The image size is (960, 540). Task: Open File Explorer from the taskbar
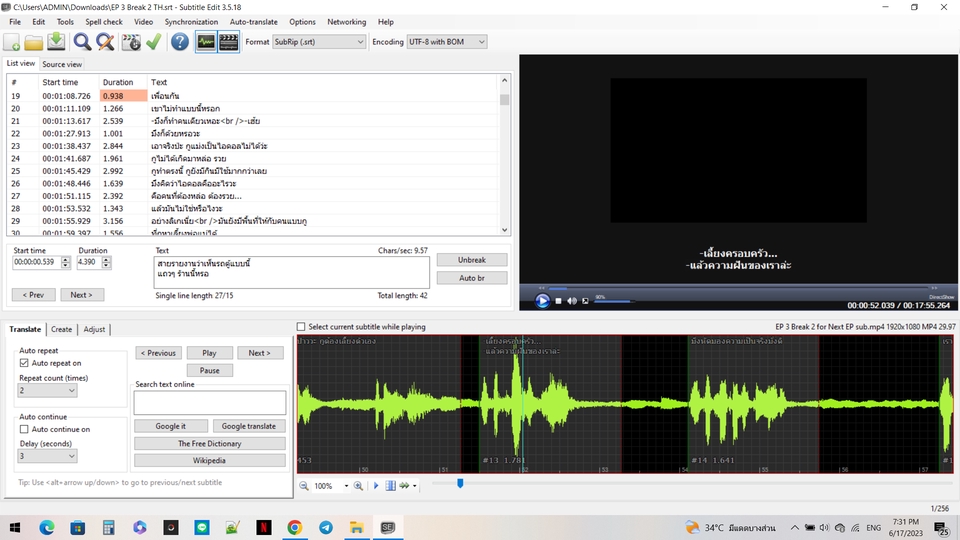pos(356,527)
